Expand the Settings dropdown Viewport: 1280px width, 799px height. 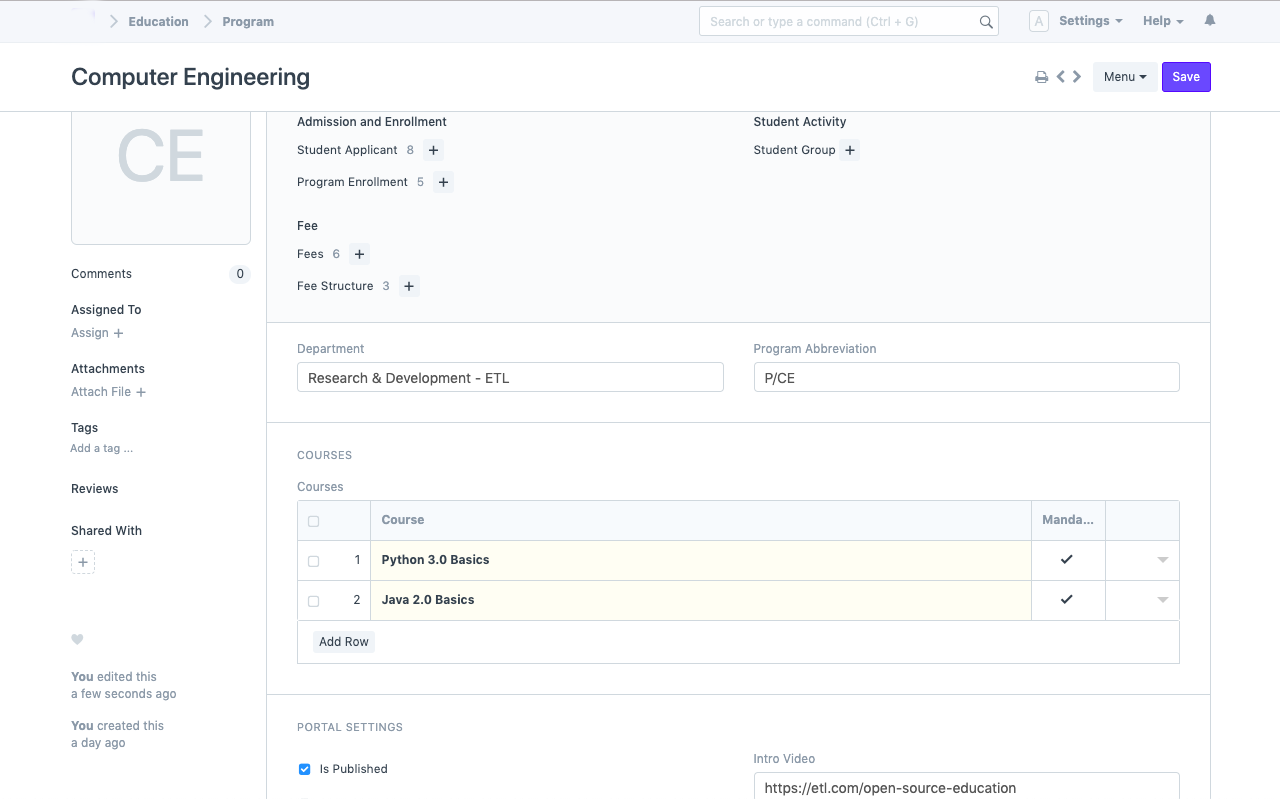coord(1090,21)
